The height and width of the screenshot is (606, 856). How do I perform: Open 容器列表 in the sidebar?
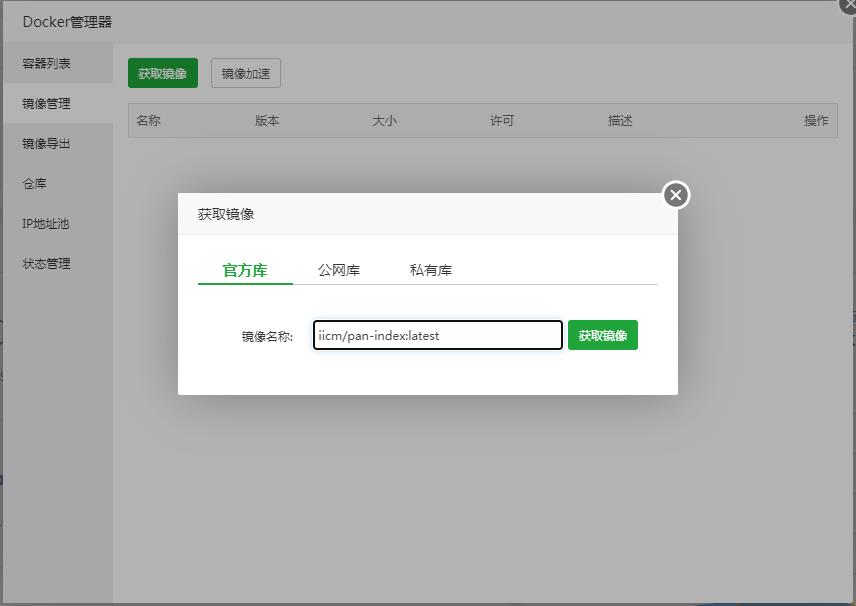pyautogui.click(x=47, y=64)
